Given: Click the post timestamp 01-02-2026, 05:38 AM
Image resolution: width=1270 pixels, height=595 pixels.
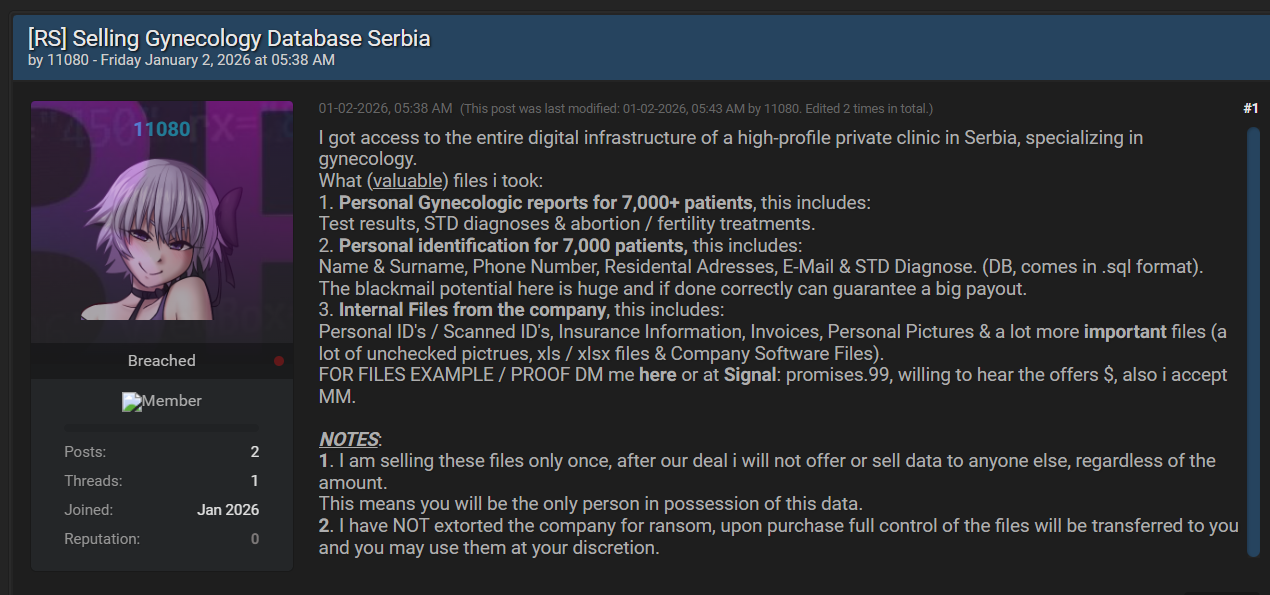Looking at the screenshot, I should tap(386, 108).
